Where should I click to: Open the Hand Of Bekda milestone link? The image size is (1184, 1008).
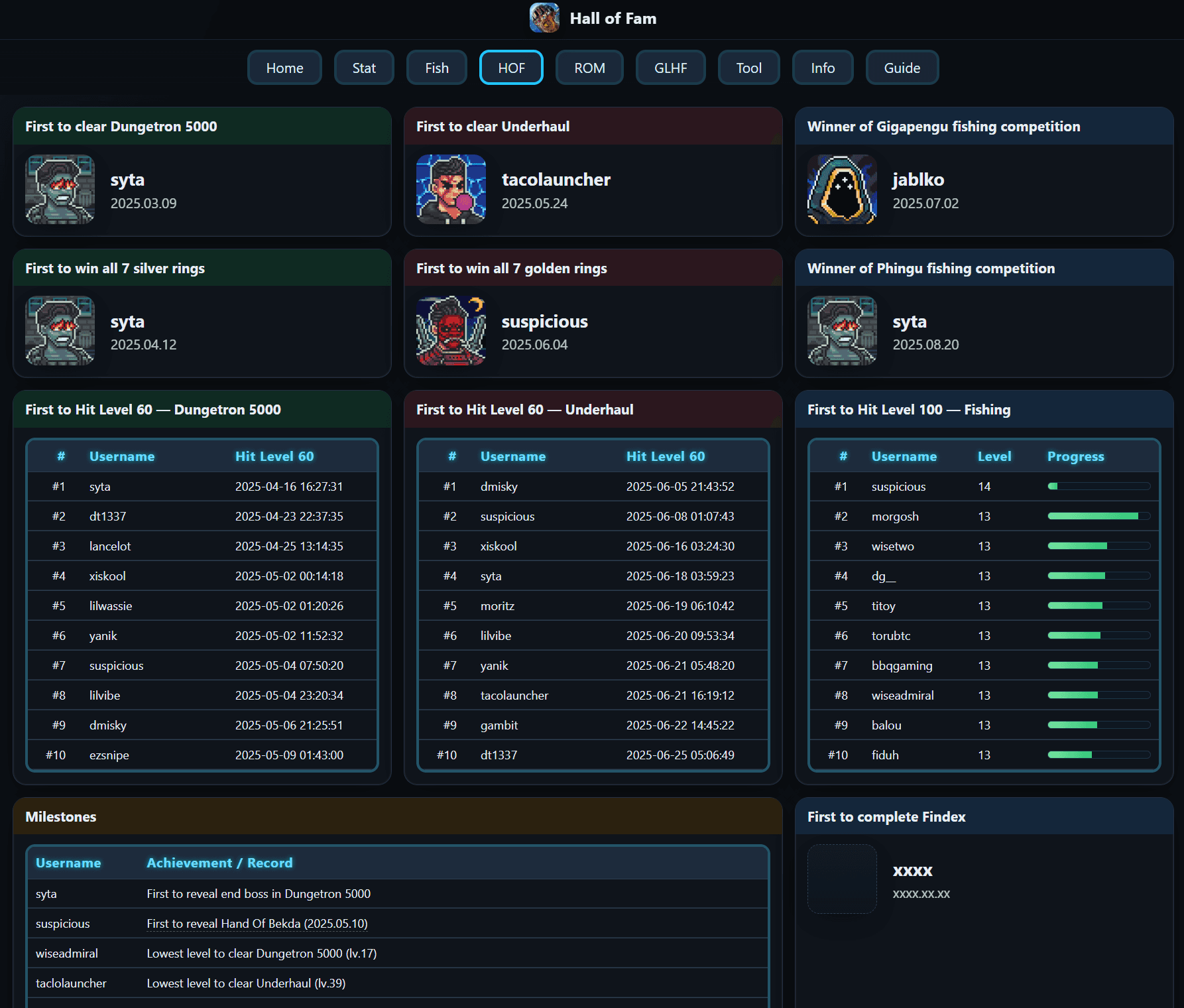257,923
